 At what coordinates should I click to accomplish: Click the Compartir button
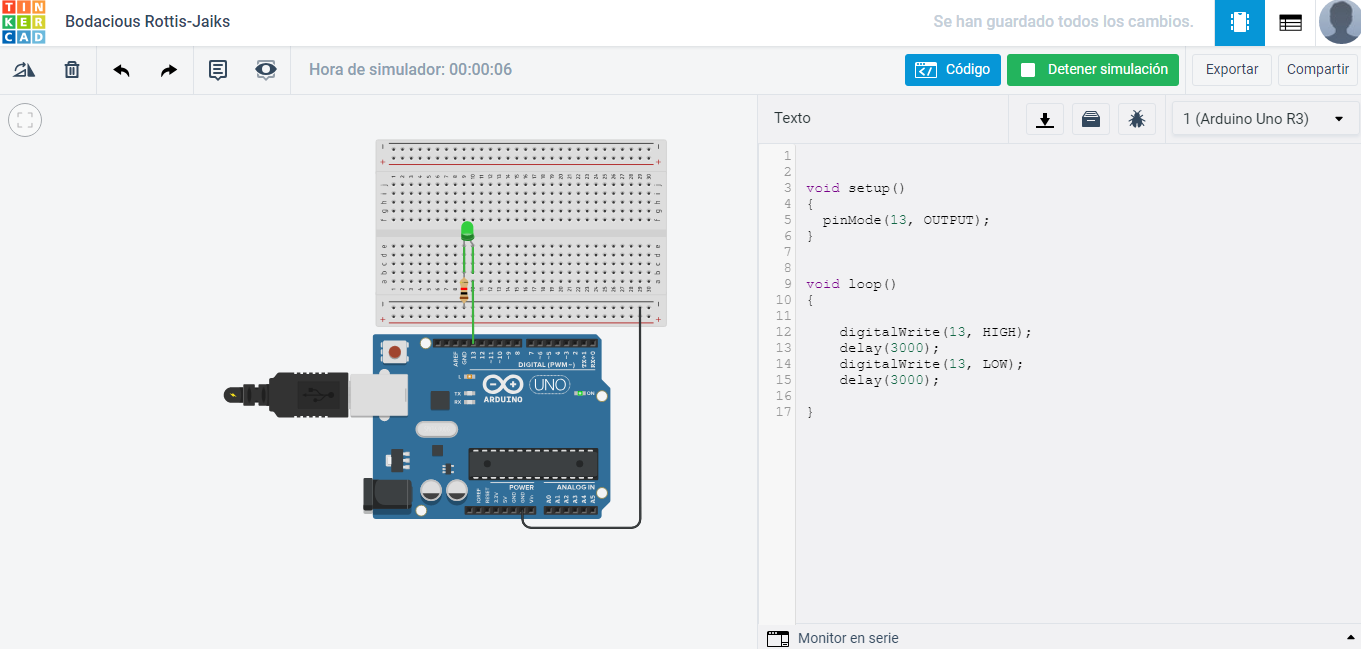tap(1318, 70)
